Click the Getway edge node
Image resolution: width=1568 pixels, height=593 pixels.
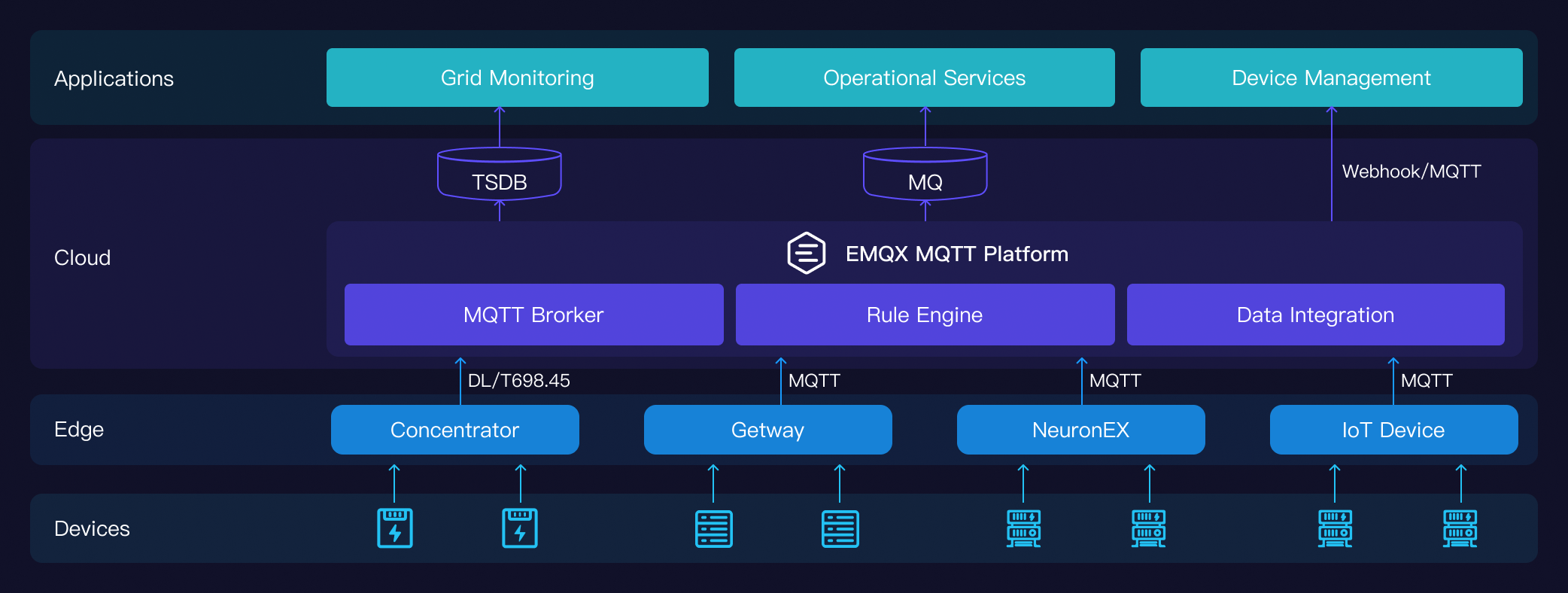pyautogui.click(x=768, y=430)
